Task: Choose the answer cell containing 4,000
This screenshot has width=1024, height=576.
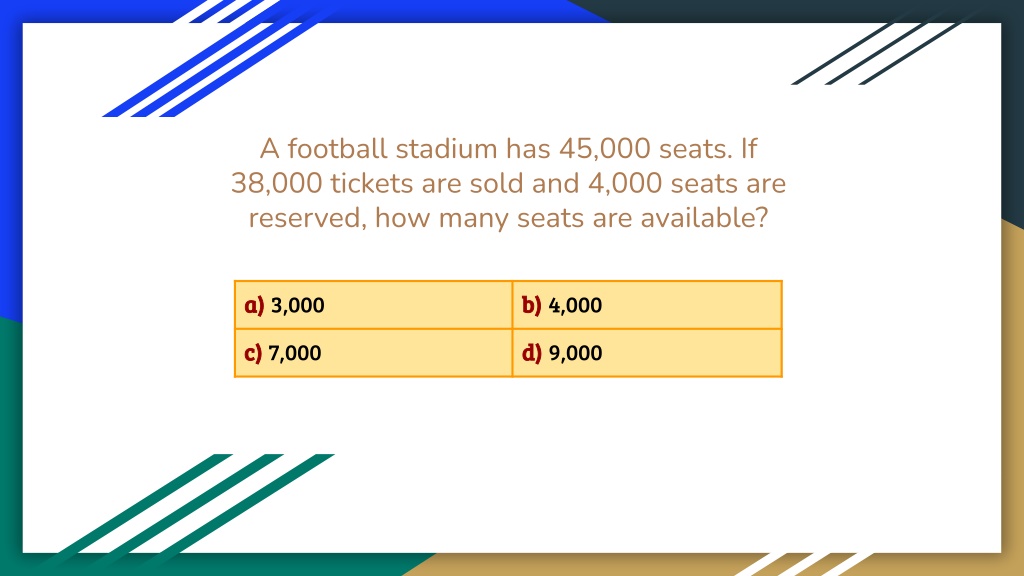Action: tap(647, 305)
